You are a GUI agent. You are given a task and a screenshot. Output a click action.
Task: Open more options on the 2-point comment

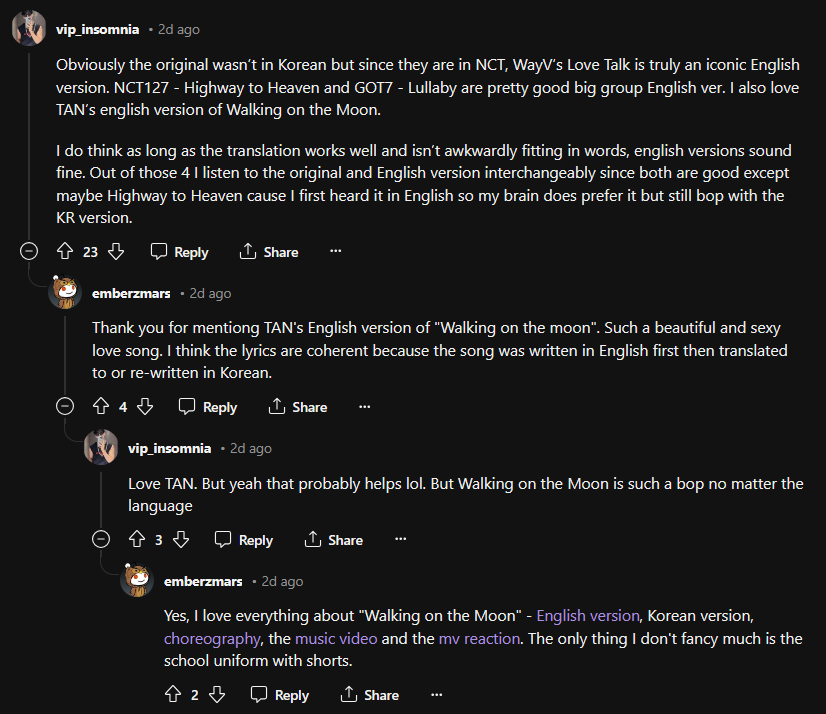436,695
